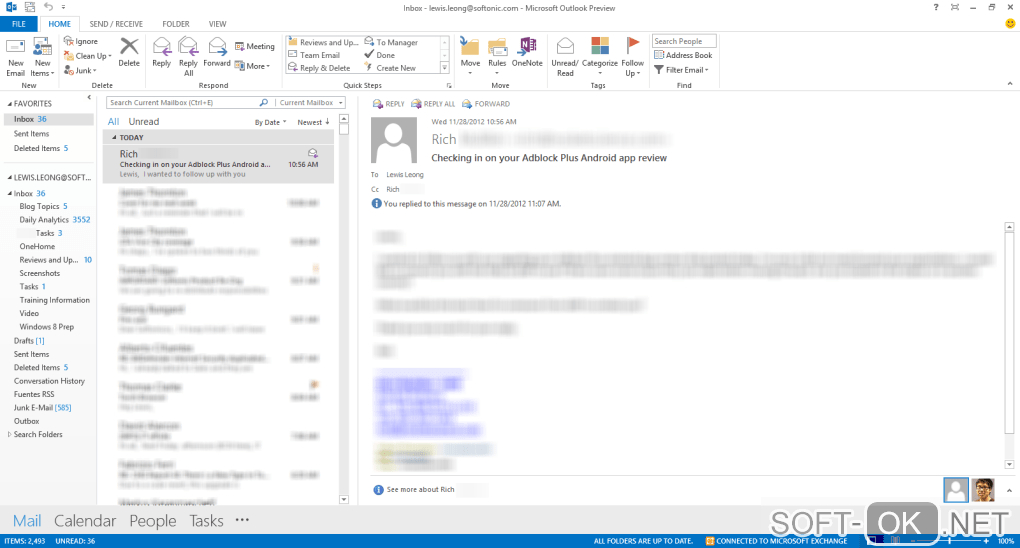Viewport: 1020px width, 548px height.
Task: Collapse the TODAY group
Action: click(x=114, y=138)
